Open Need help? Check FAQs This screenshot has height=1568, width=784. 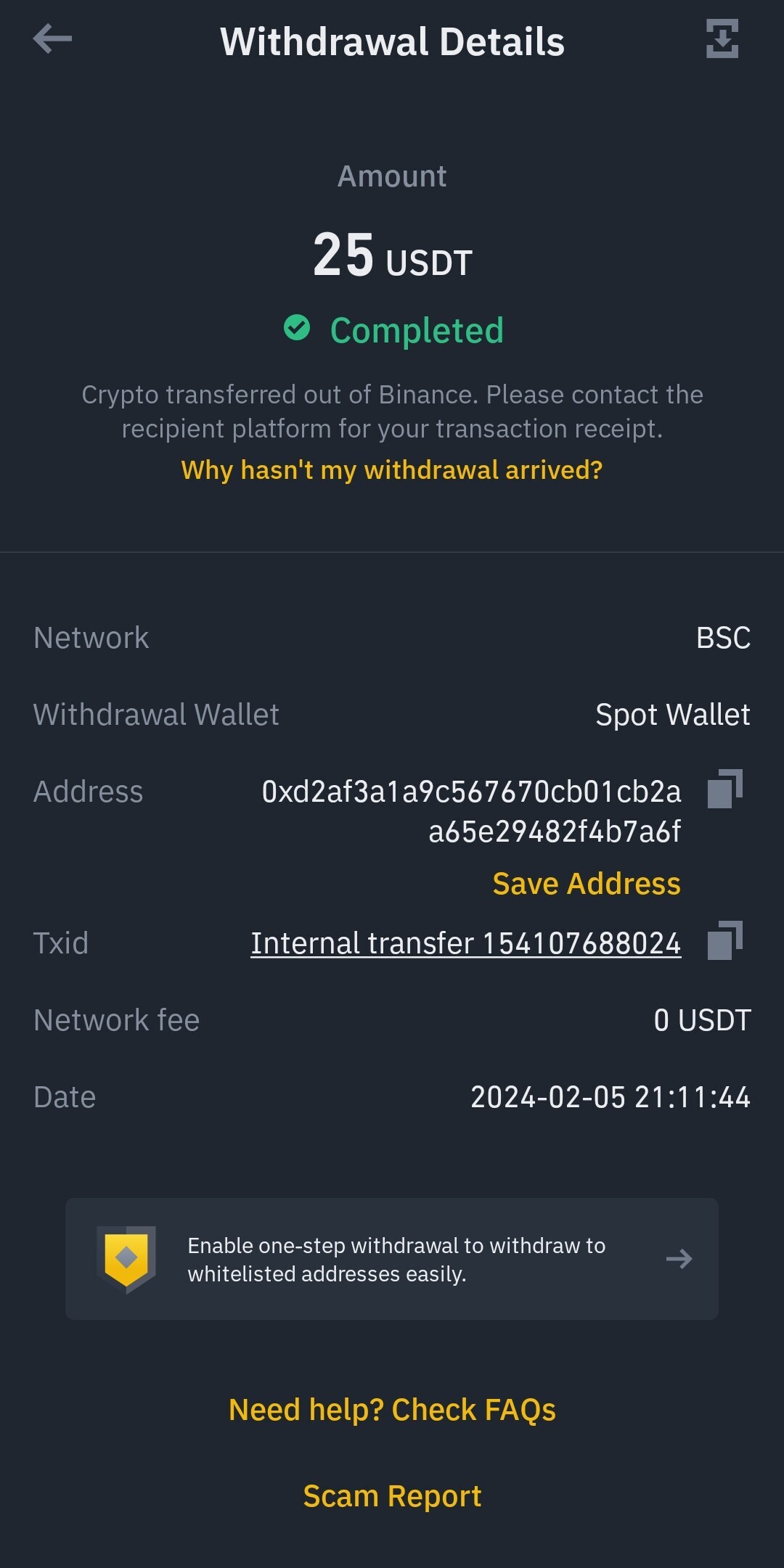click(392, 1410)
